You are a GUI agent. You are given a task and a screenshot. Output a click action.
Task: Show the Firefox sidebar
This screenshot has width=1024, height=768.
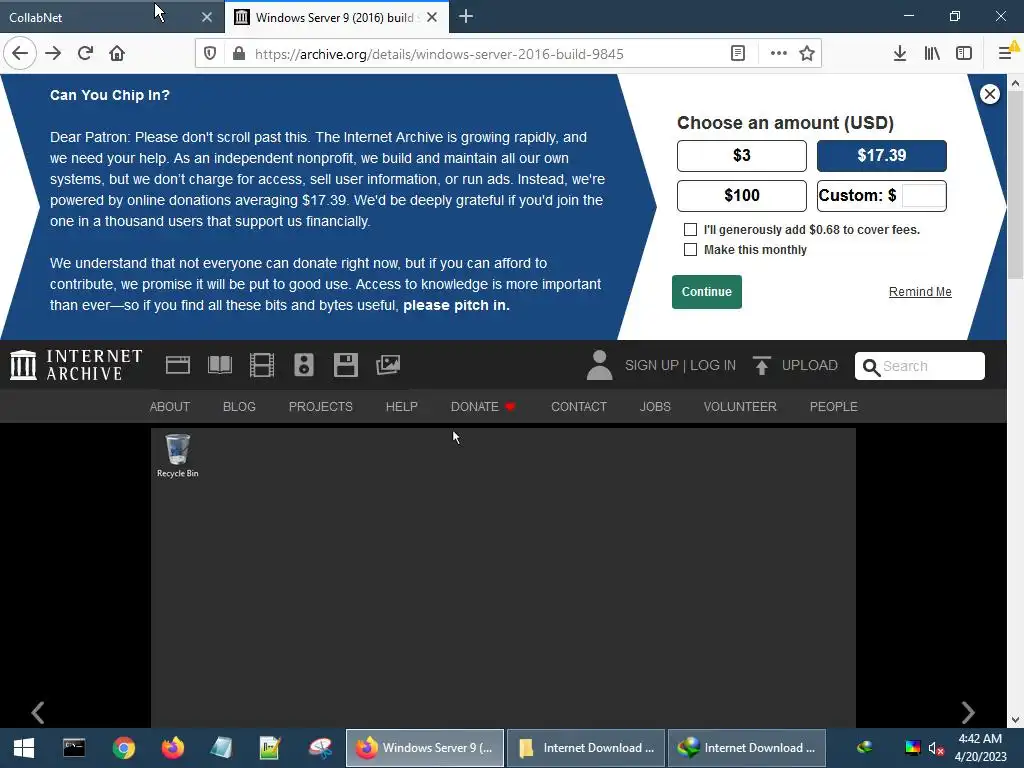point(964,54)
